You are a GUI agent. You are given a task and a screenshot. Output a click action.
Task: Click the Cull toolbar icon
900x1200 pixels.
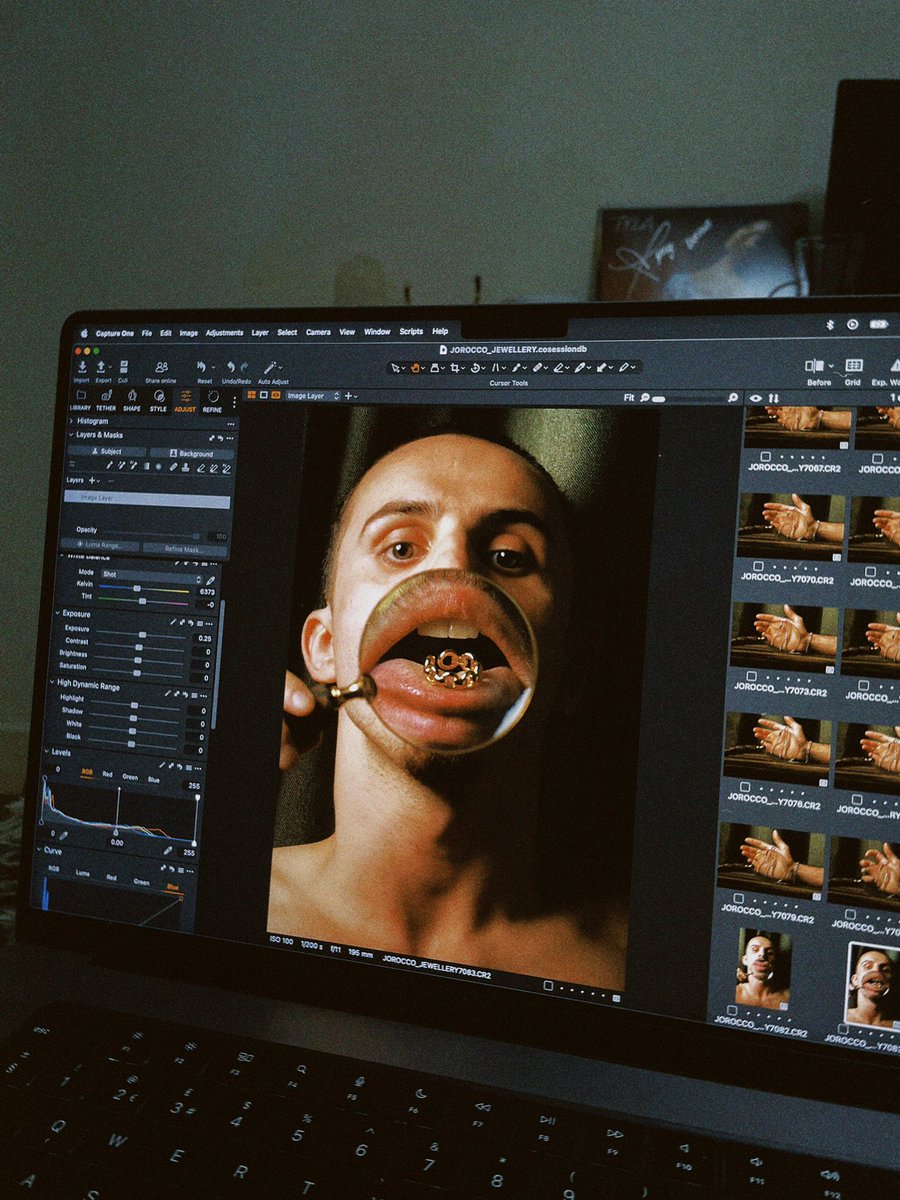coord(124,367)
